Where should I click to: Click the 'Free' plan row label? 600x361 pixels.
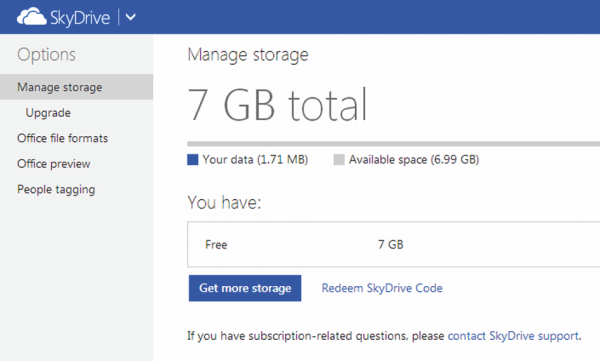(x=216, y=244)
